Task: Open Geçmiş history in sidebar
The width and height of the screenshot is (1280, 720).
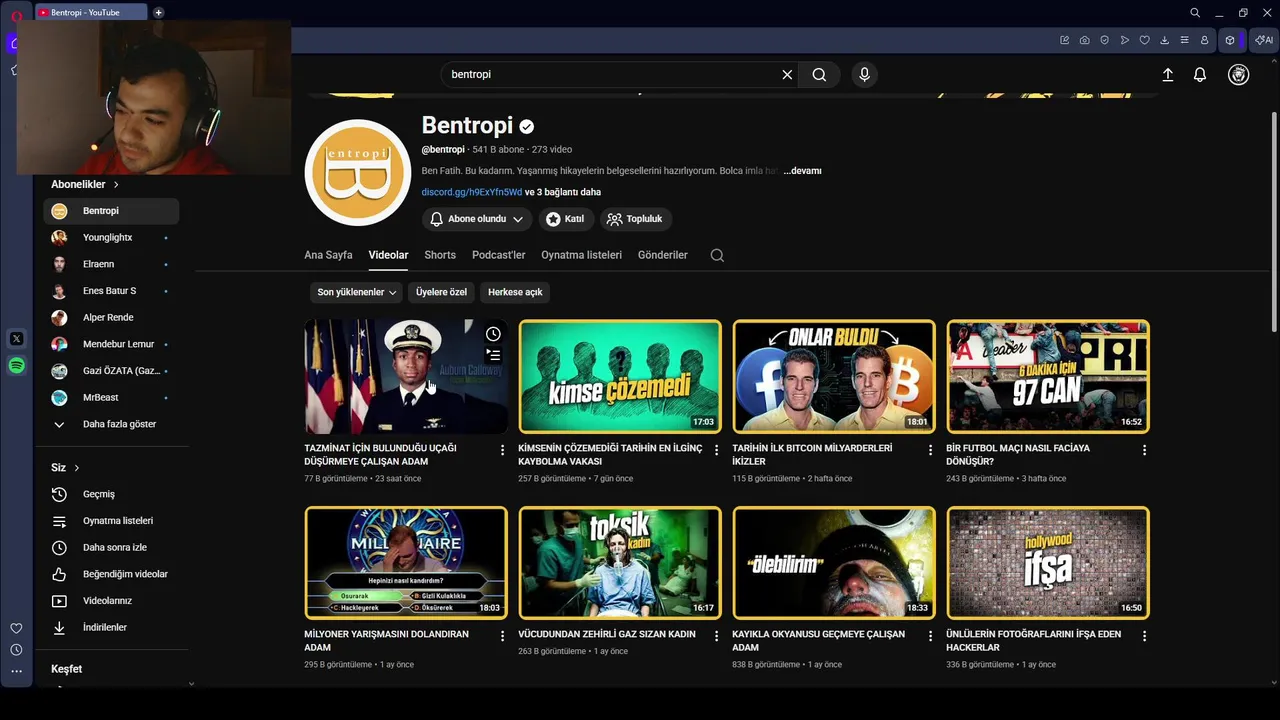Action: click(x=111, y=494)
